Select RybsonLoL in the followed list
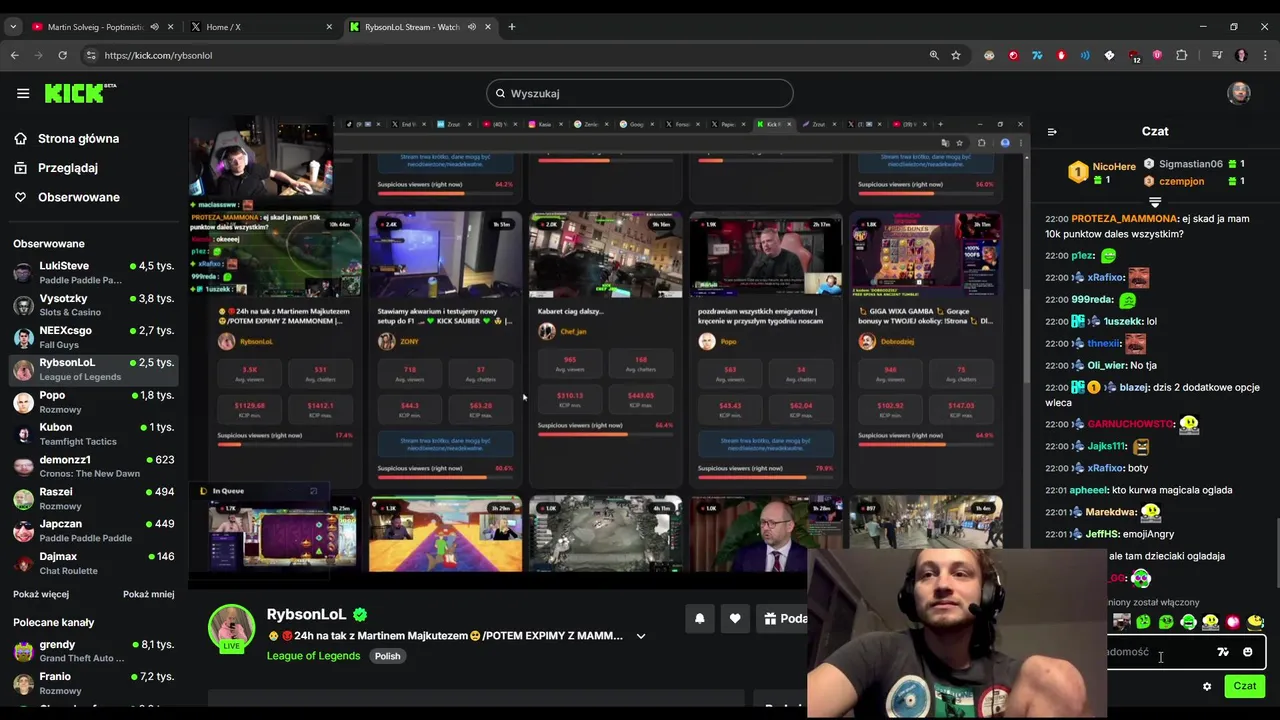 click(93, 369)
